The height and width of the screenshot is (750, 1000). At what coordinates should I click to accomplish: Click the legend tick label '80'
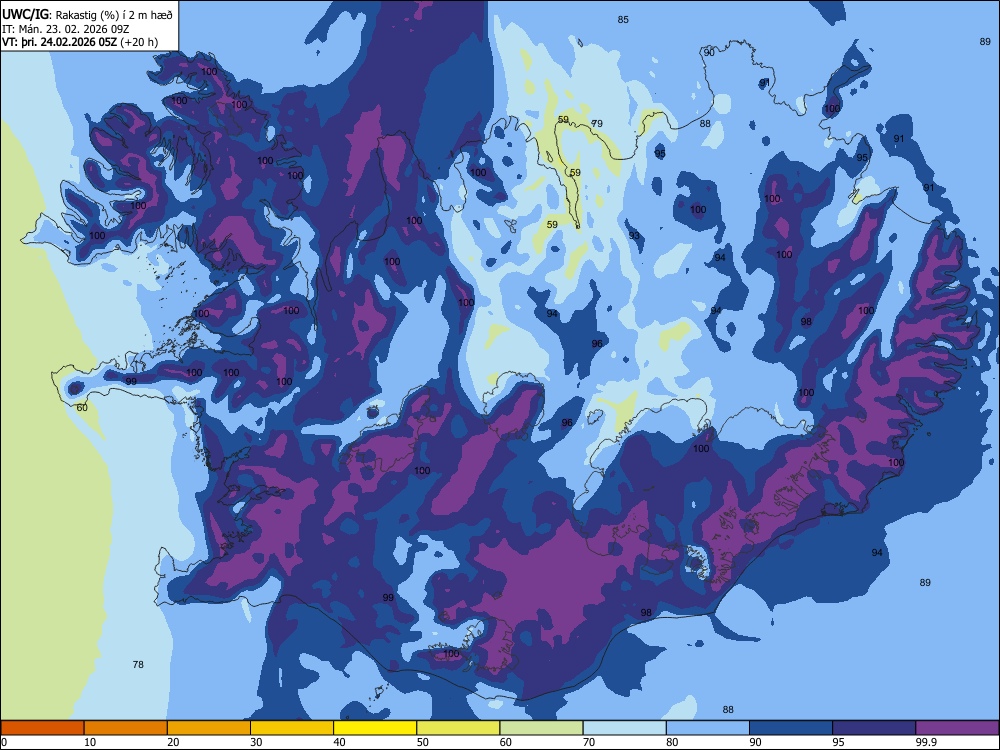pos(672,742)
